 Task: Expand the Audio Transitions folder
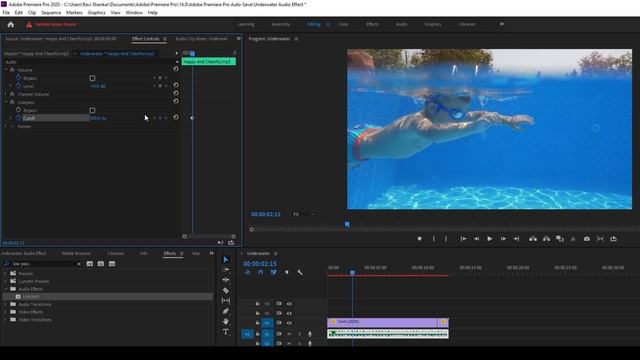pyautogui.click(x=6, y=304)
